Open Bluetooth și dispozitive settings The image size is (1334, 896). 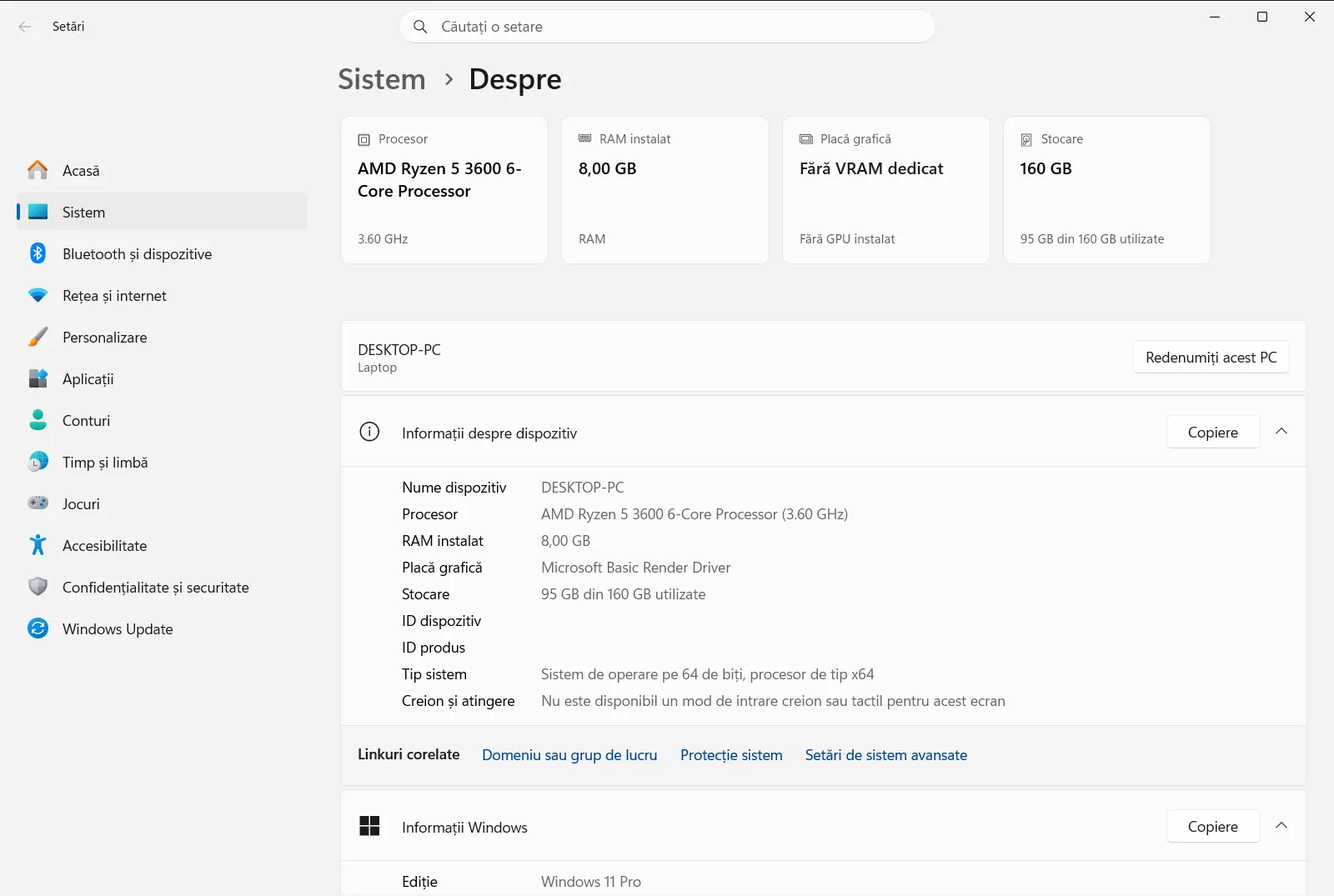(162, 253)
